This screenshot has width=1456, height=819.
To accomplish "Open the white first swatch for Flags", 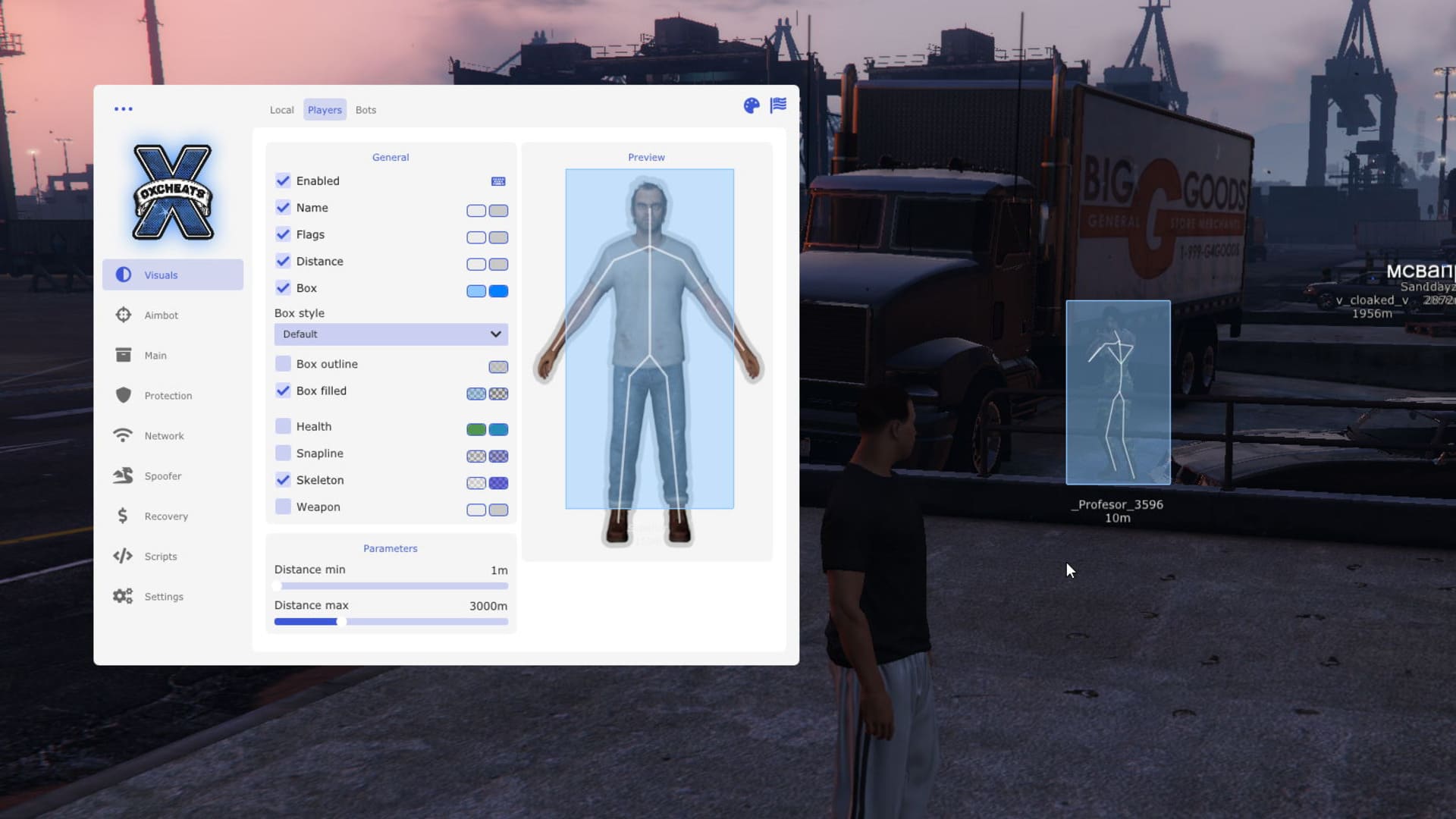I will [476, 237].
